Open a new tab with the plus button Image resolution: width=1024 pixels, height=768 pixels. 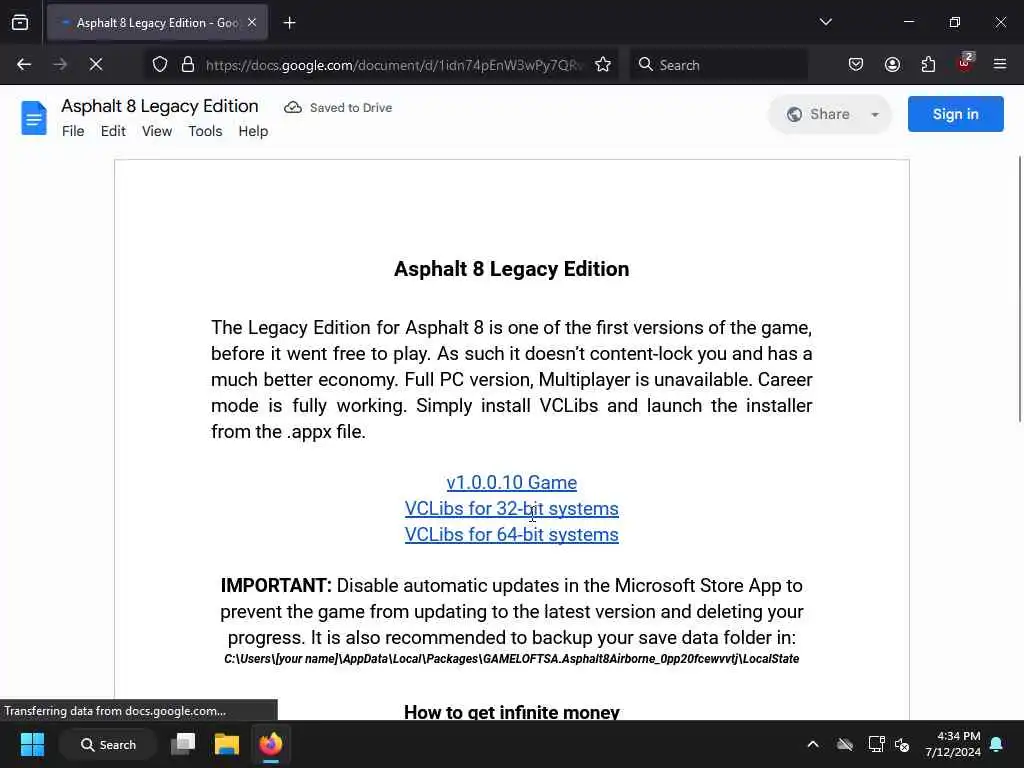pos(289,23)
